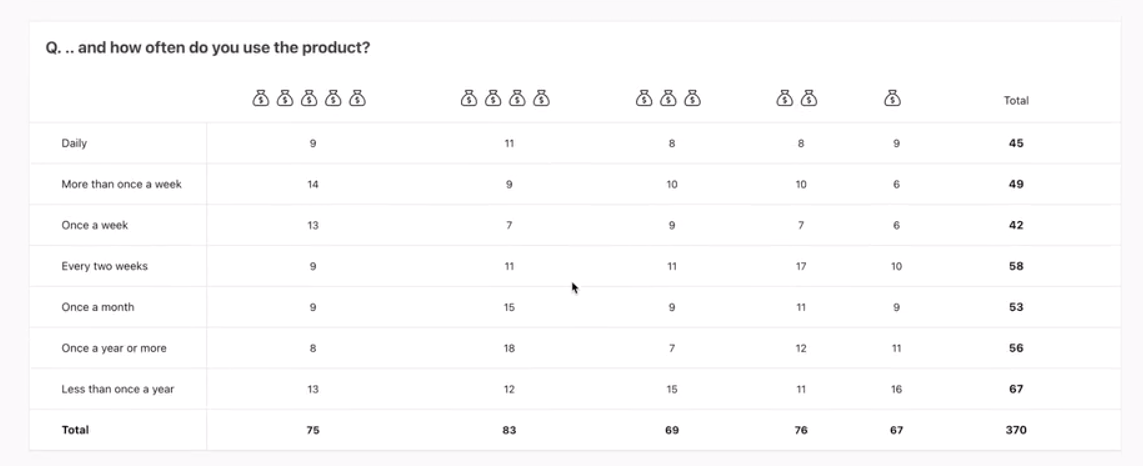Image resolution: width=1143 pixels, height=466 pixels.
Task: Select the Every two weeks row label
Action: click(x=104, y=266)
